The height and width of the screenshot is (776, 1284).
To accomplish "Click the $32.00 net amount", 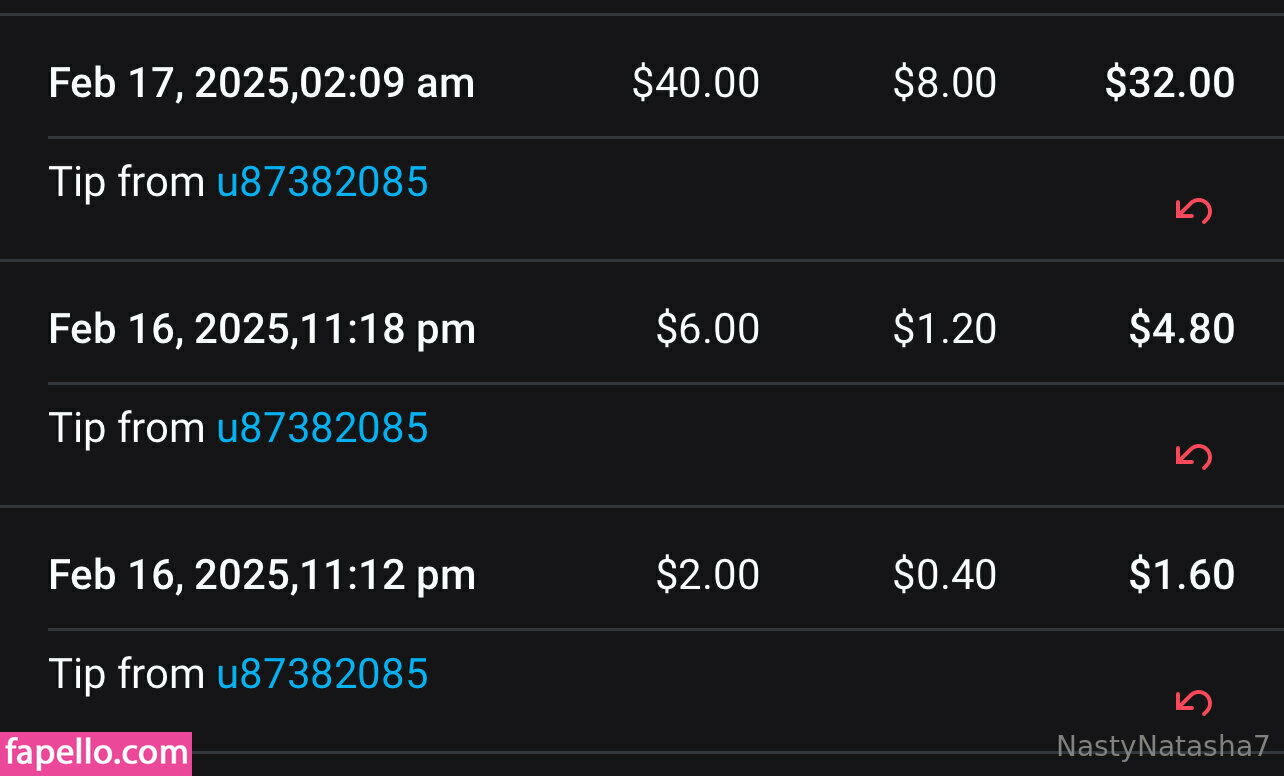I will 1169,83.
